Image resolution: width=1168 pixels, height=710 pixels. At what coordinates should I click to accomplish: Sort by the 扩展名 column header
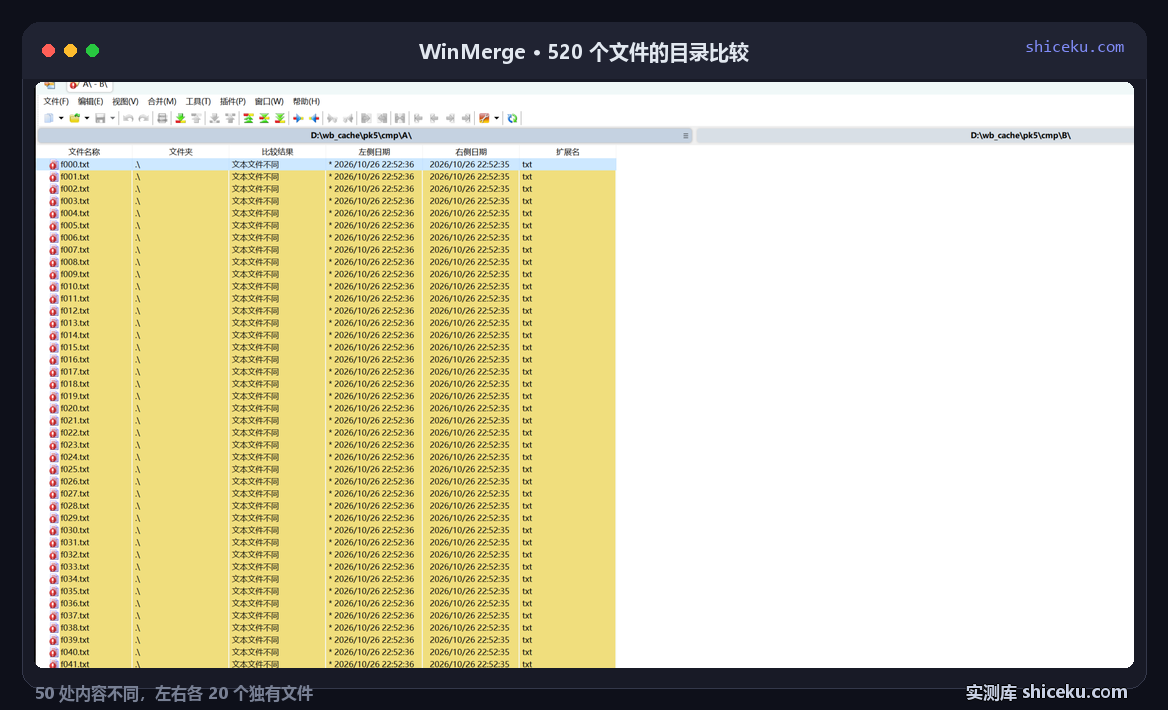(568, 152)
